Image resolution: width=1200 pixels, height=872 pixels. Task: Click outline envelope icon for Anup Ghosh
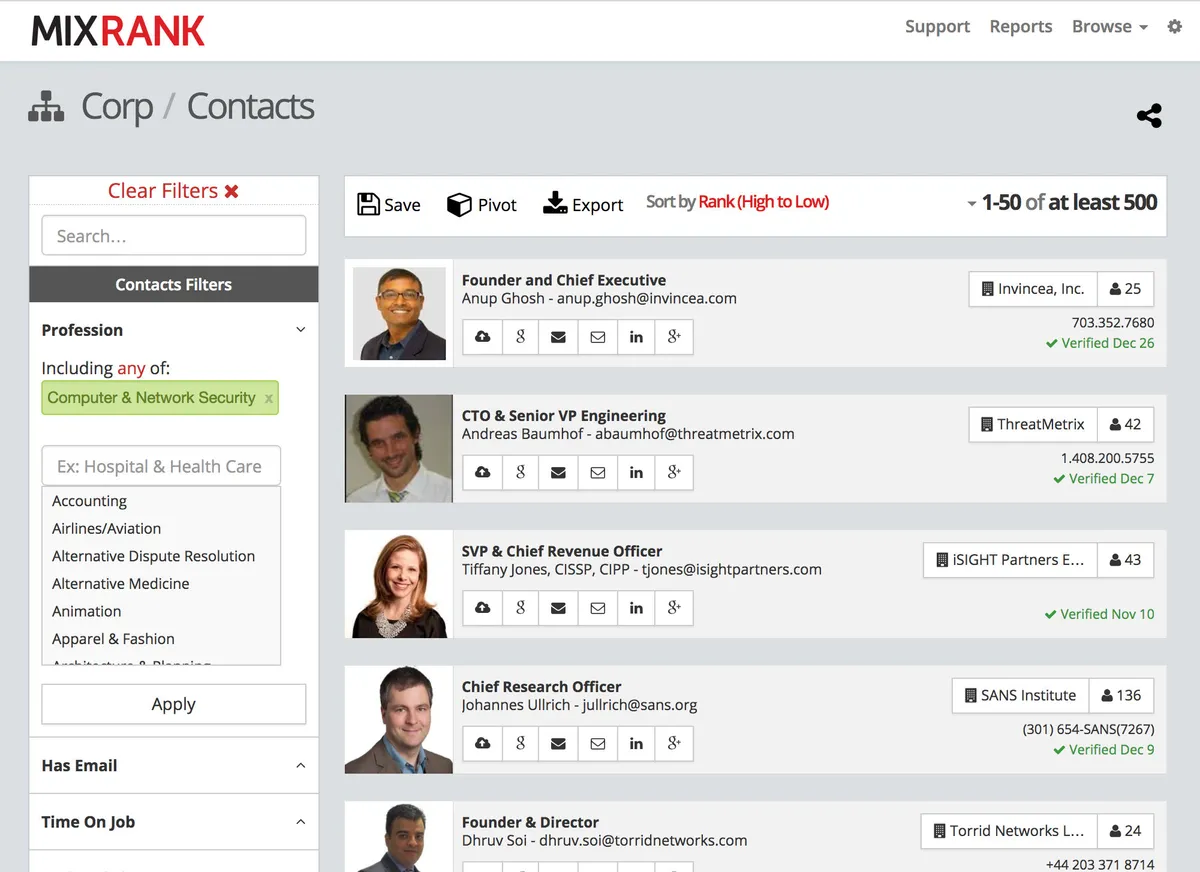597,337
